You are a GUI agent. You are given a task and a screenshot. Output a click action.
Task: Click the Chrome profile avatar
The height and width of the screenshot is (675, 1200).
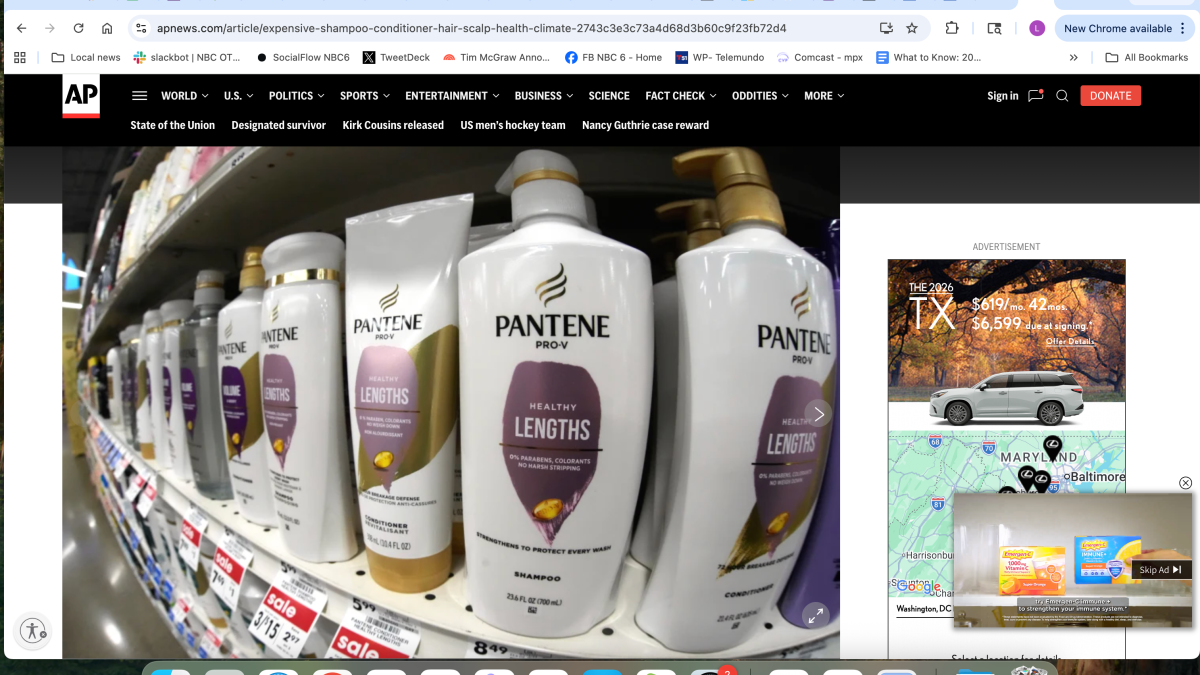1037,28
